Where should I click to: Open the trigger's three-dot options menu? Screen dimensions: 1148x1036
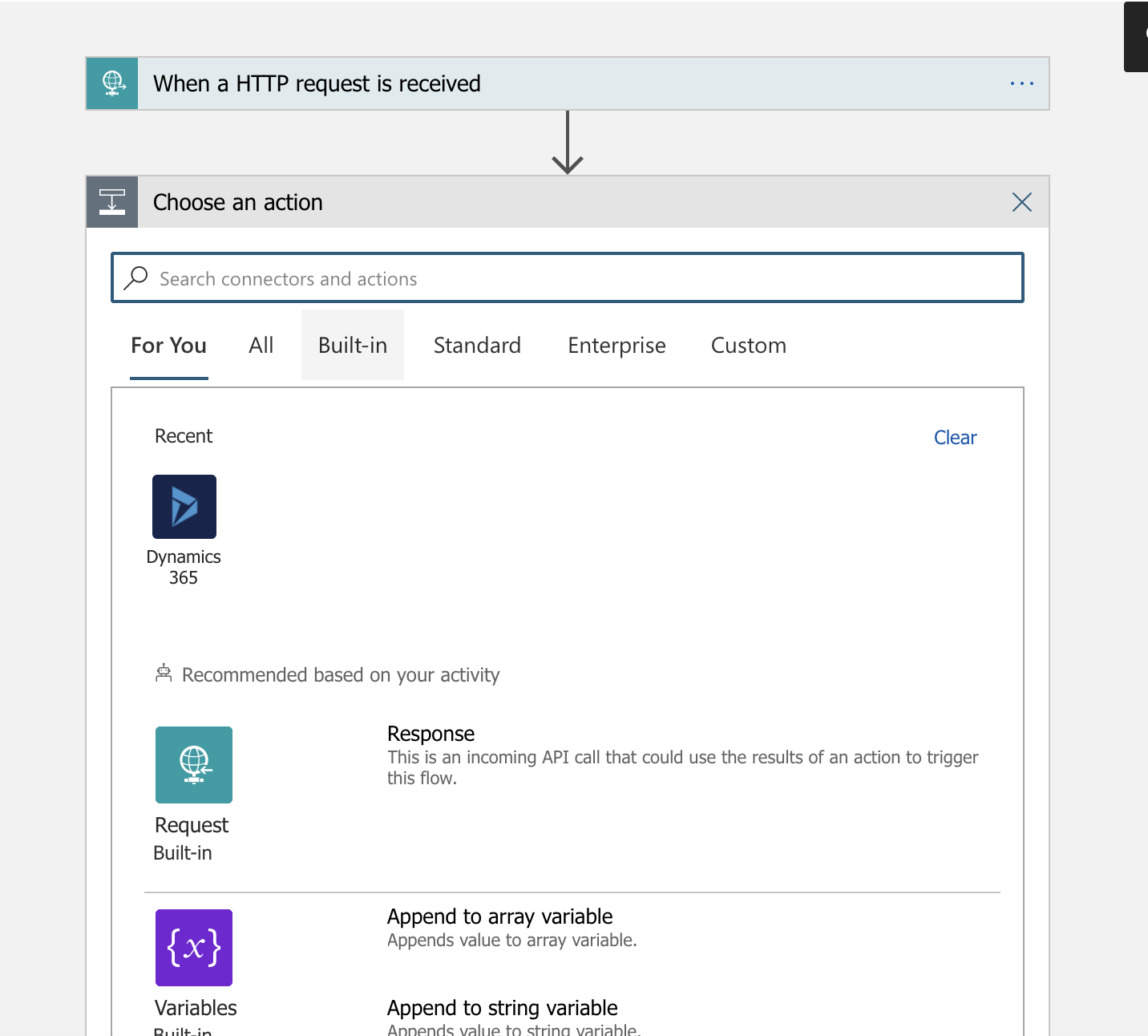pos(1021,83)
